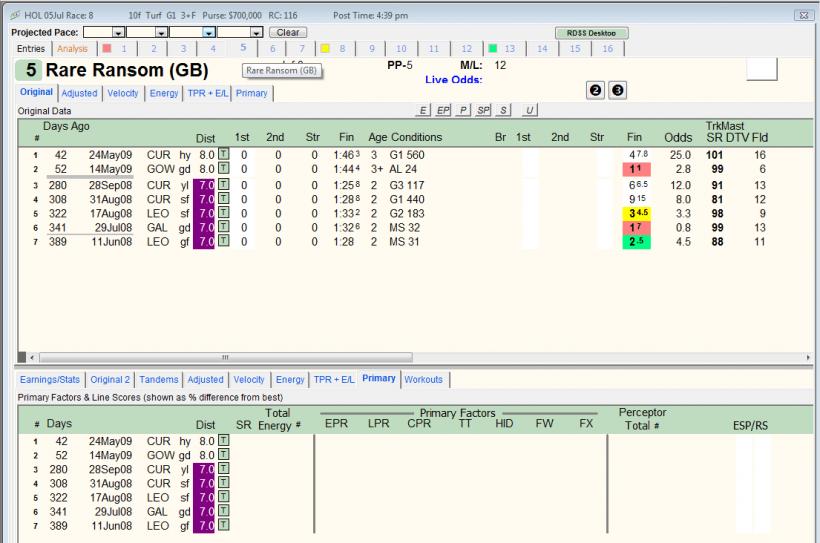
Task: Click turf T icon on 24May09 row, Primary Factors
Action: (223, 440)
